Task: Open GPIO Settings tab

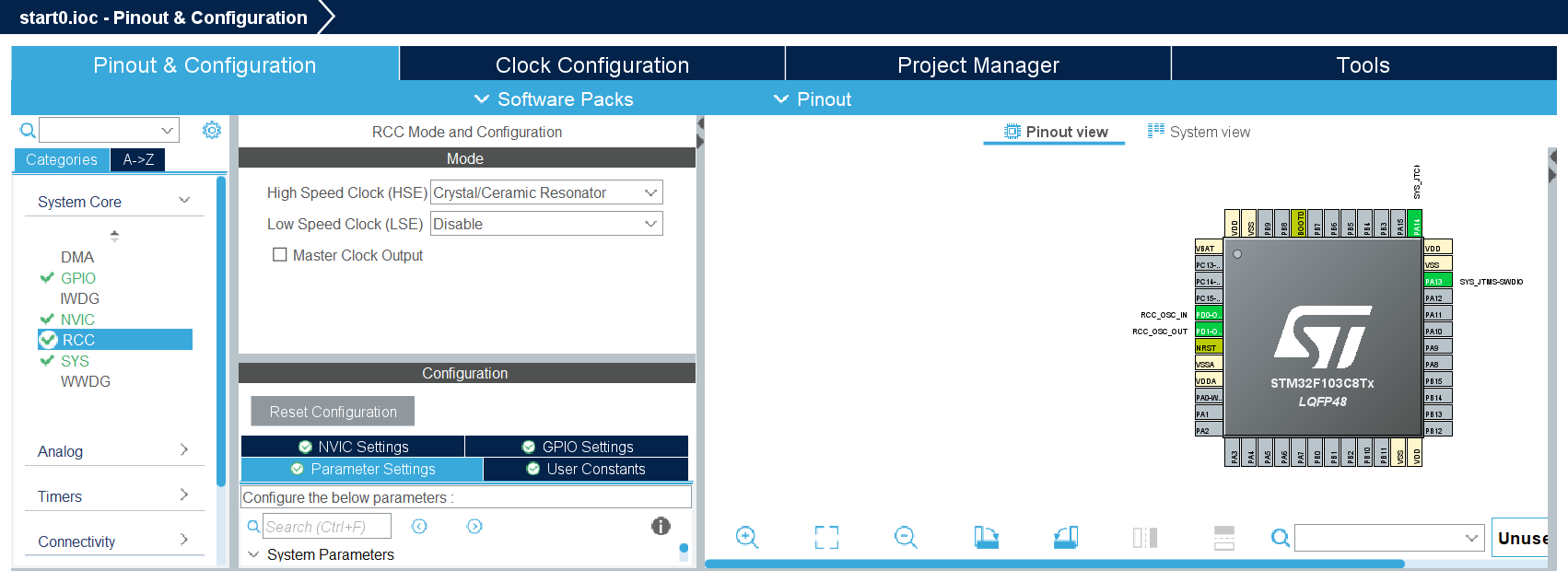Action: pyautogui.click(x=577, y=447)
